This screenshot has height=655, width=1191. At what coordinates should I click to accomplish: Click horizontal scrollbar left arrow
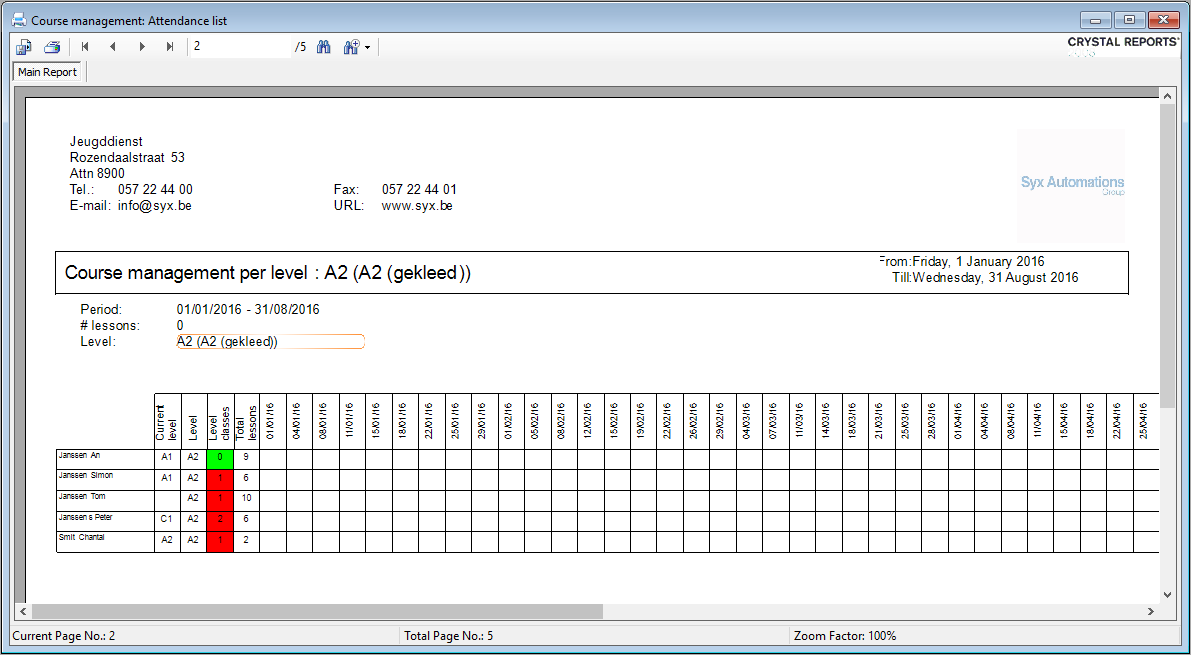coord(22,611)
